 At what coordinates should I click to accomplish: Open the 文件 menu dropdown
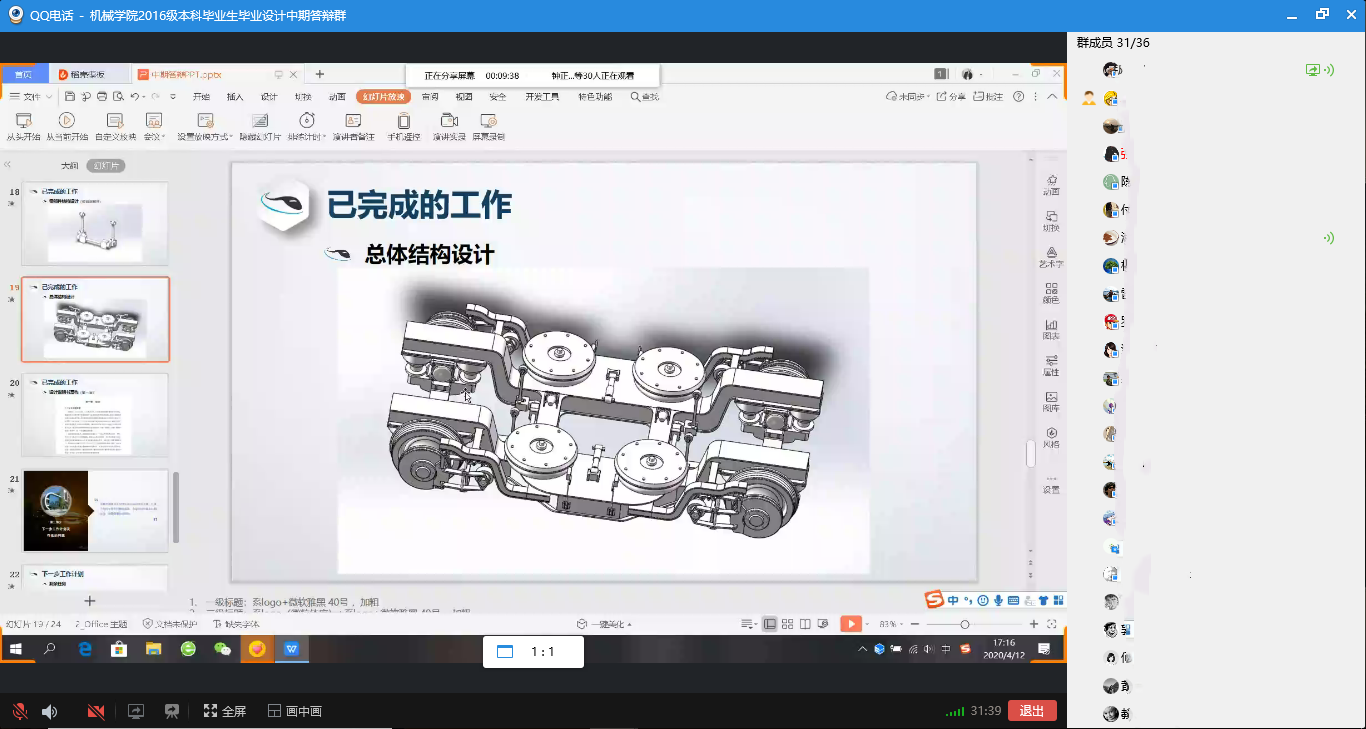[30, 97]
